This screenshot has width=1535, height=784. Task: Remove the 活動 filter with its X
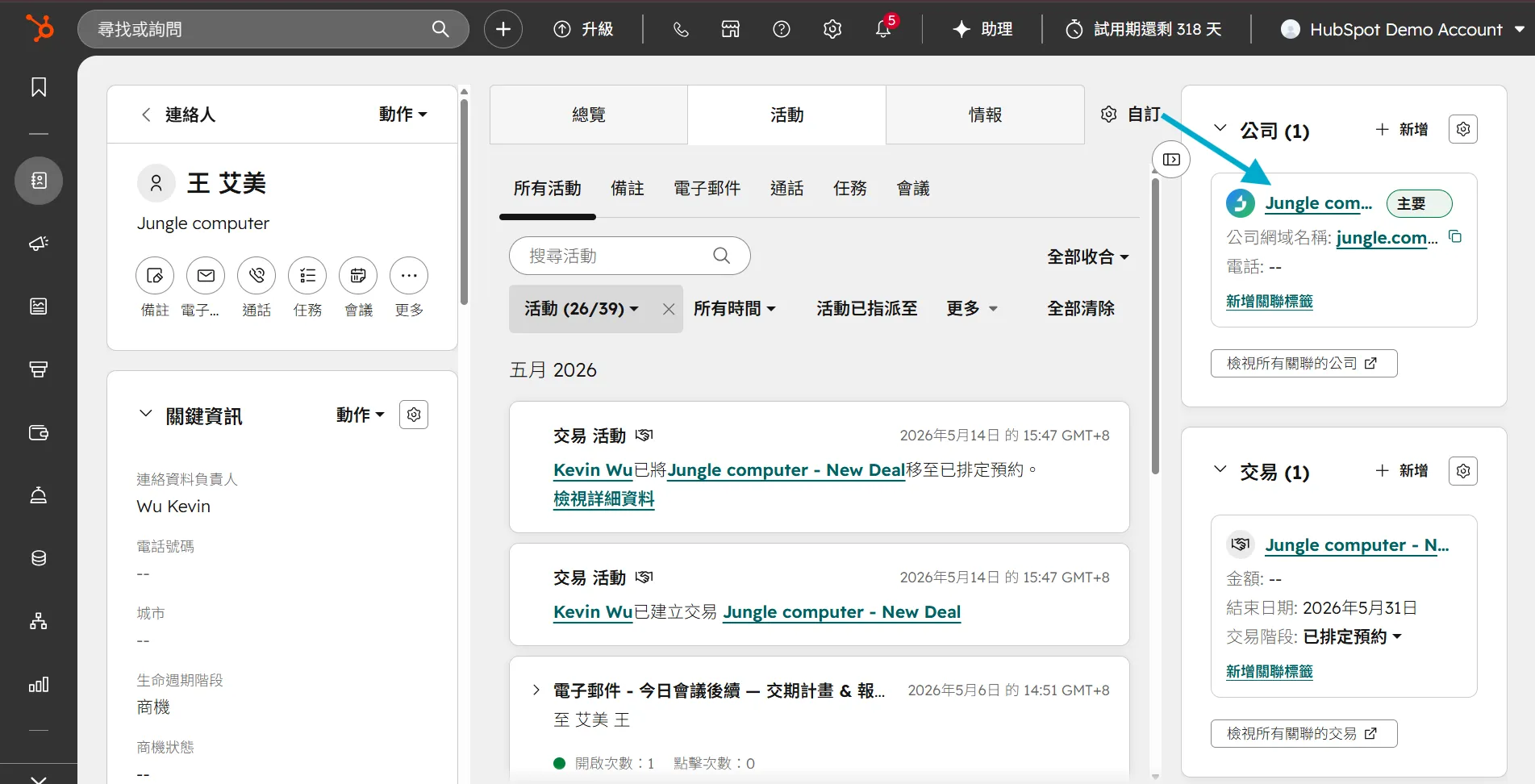coord(669,309)
